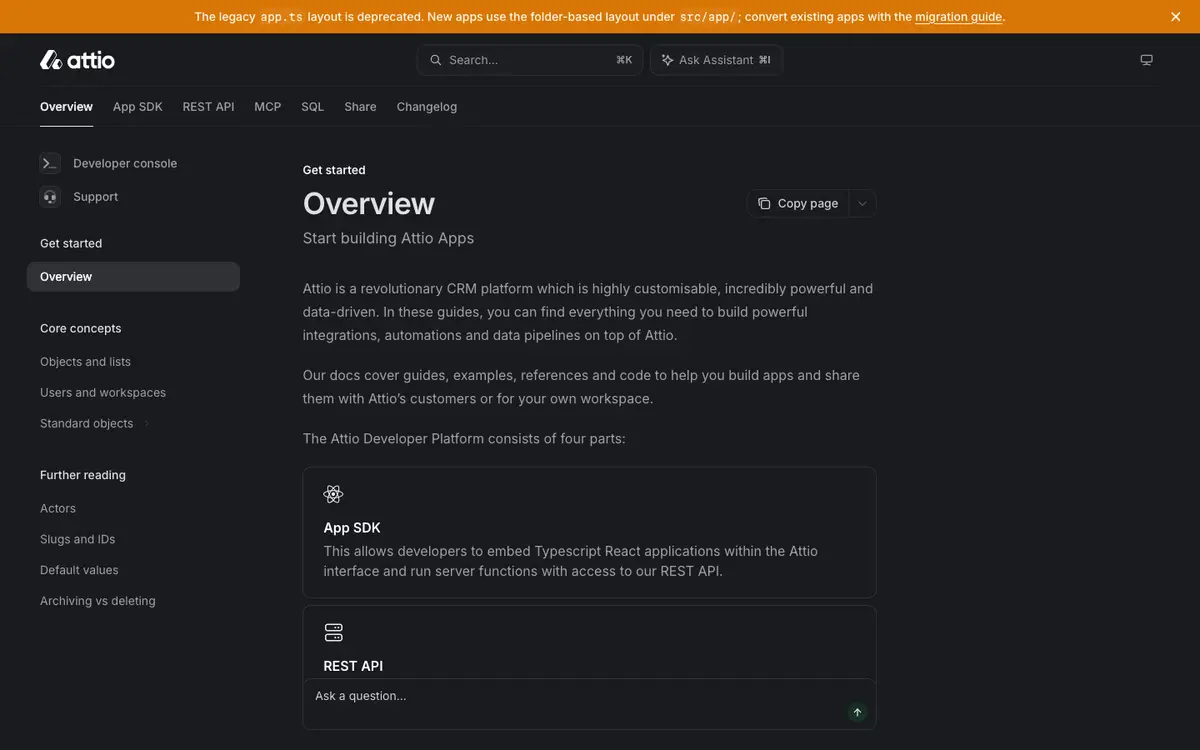Click the REST API server icon
The height and width of the screenshot is (750, 1200).
coord(334,633)
